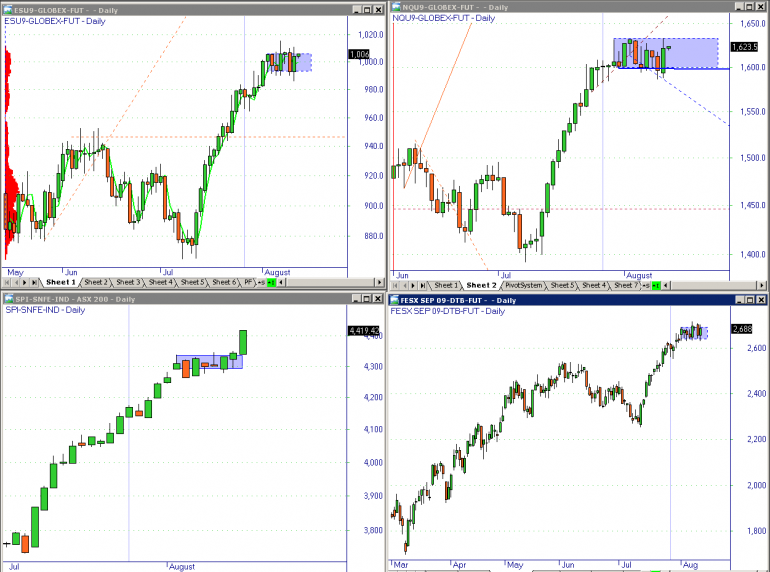Maximize the FESX SEP 09 window

click(x=750, y=300)
